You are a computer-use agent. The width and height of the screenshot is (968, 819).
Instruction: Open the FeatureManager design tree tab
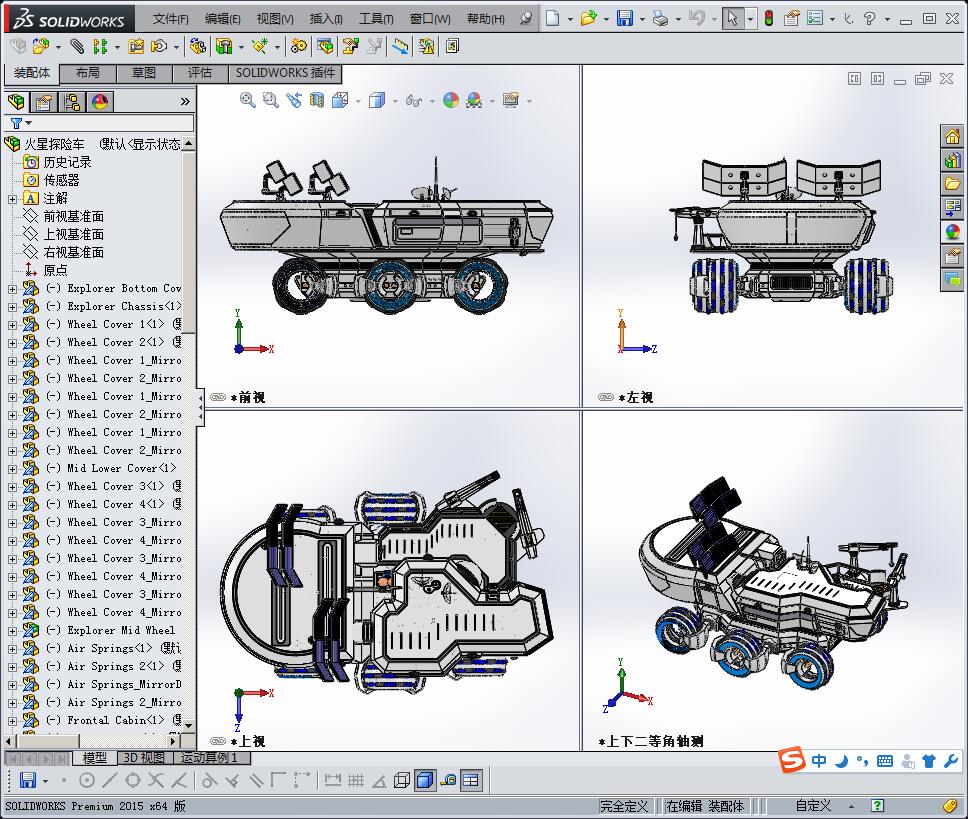[17, 102]
